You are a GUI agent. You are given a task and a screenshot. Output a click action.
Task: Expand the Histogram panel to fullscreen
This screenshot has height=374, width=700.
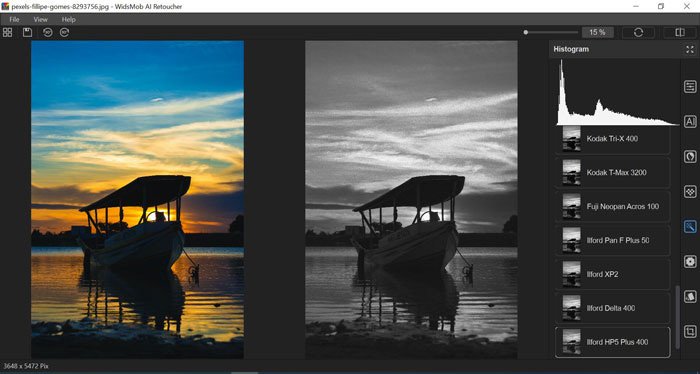click(690, 50)
